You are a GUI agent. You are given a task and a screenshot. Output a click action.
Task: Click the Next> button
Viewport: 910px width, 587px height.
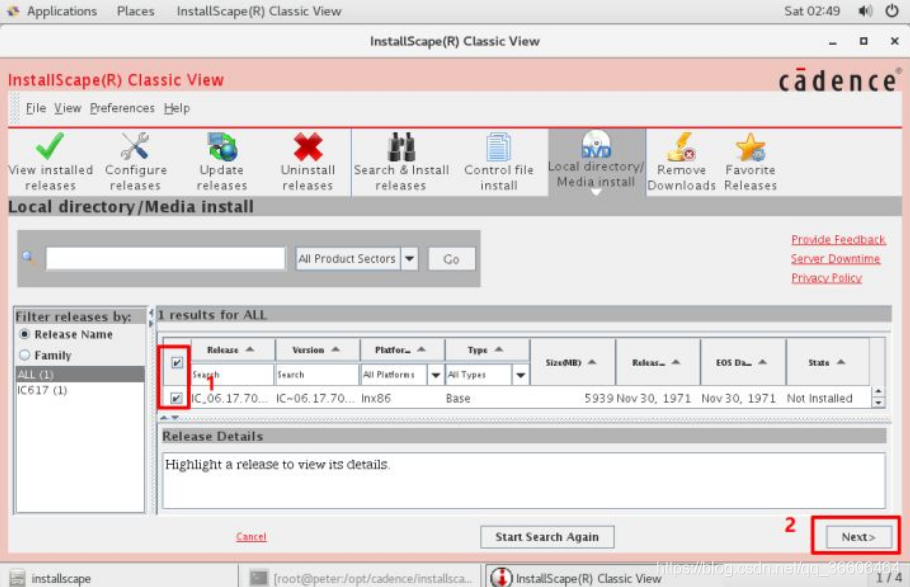857,537
